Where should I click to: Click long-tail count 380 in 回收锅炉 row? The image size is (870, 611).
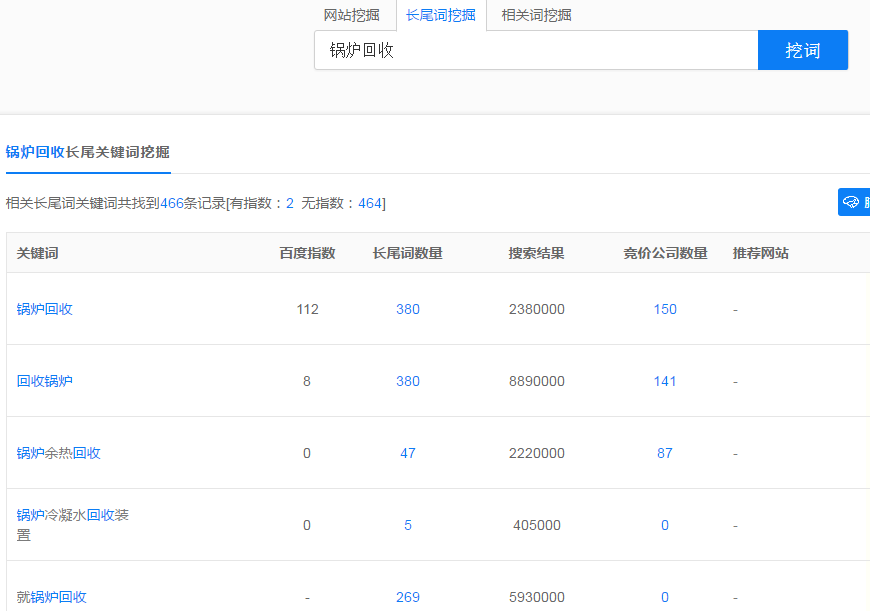point(407,381)
